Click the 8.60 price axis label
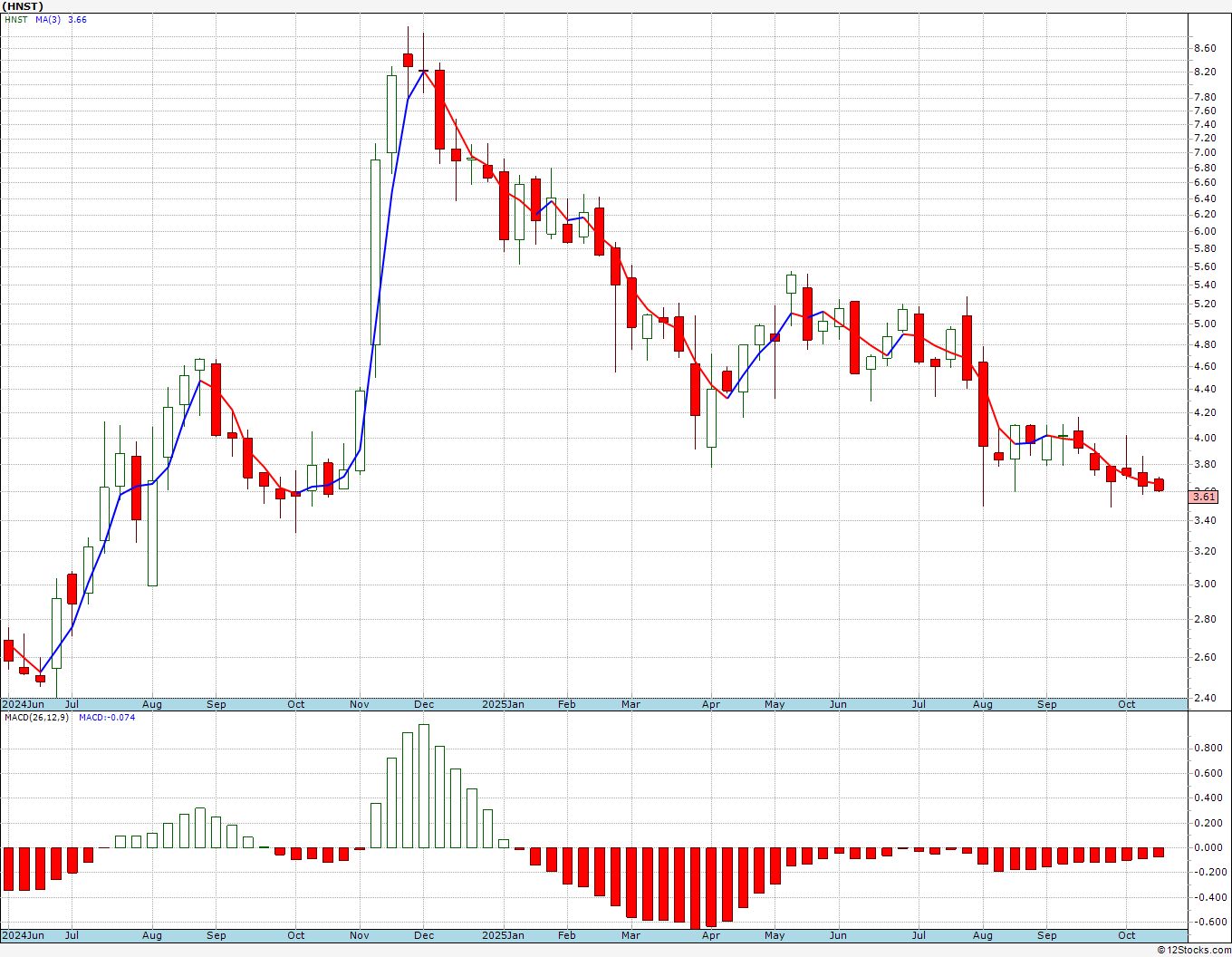 [1205, 48]
